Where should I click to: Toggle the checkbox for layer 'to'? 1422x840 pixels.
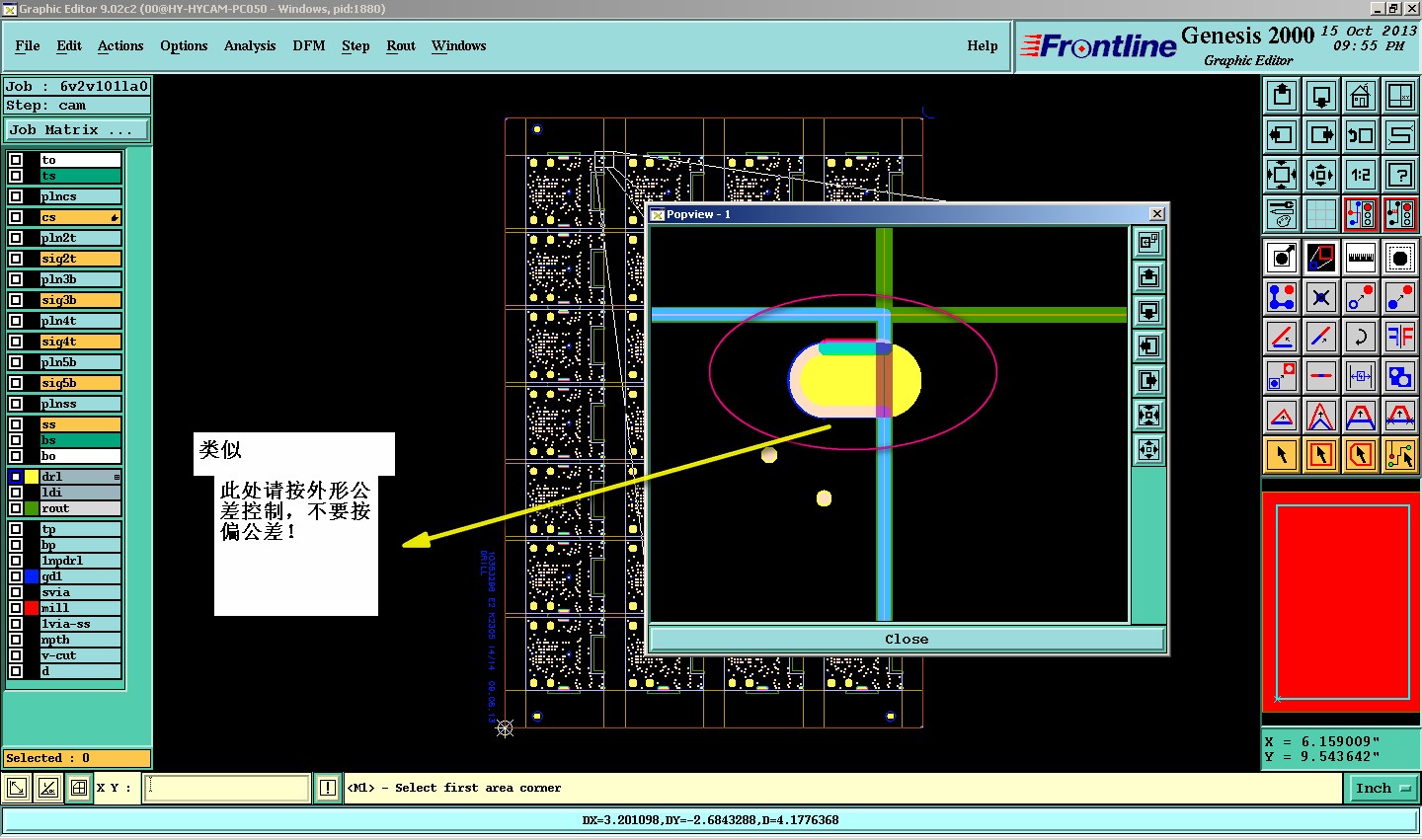click(16, 160)
